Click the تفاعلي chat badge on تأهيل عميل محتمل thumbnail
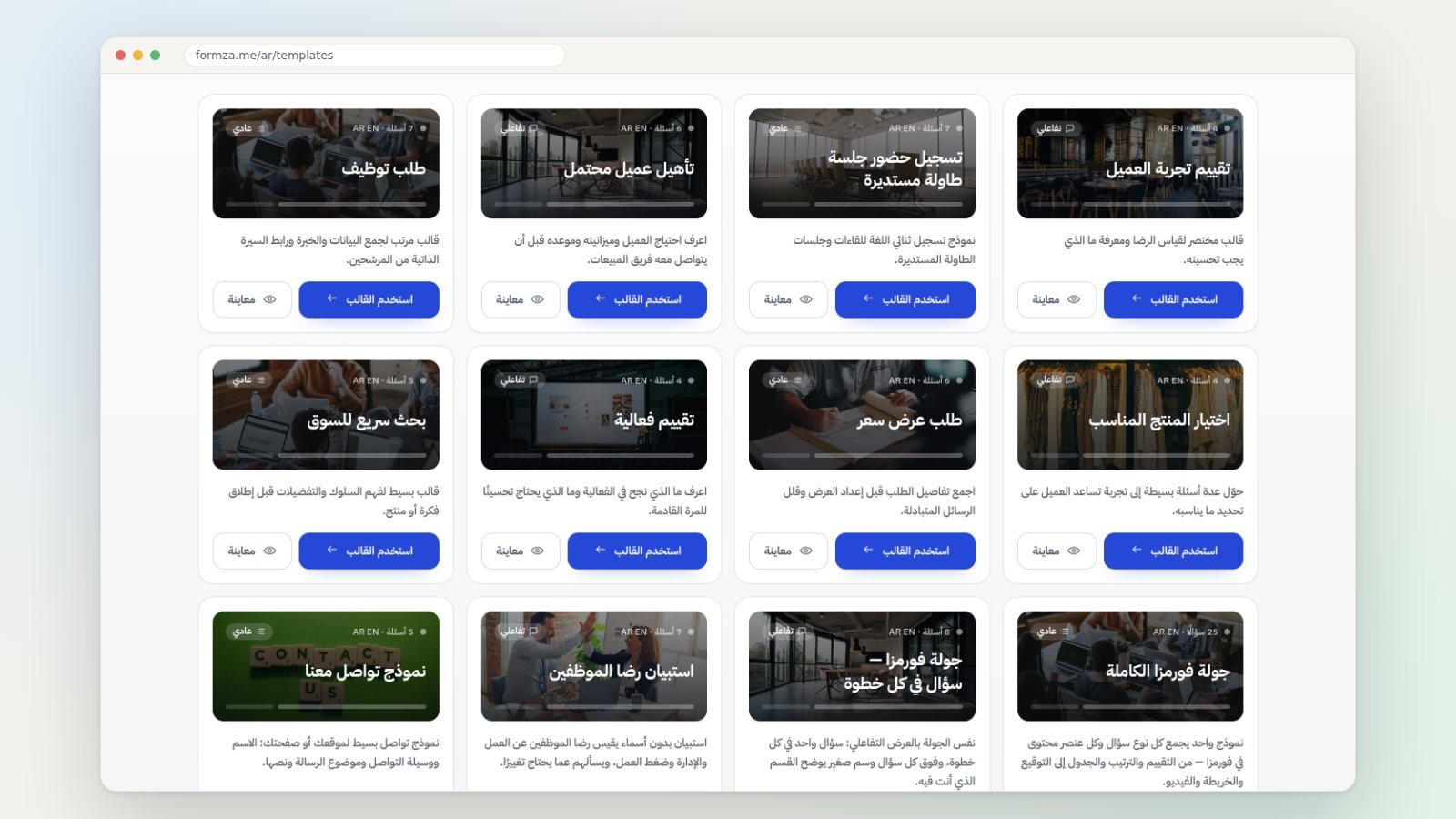Image resolution: width=1456 pixels, height=819 pixels. (519, 128)
